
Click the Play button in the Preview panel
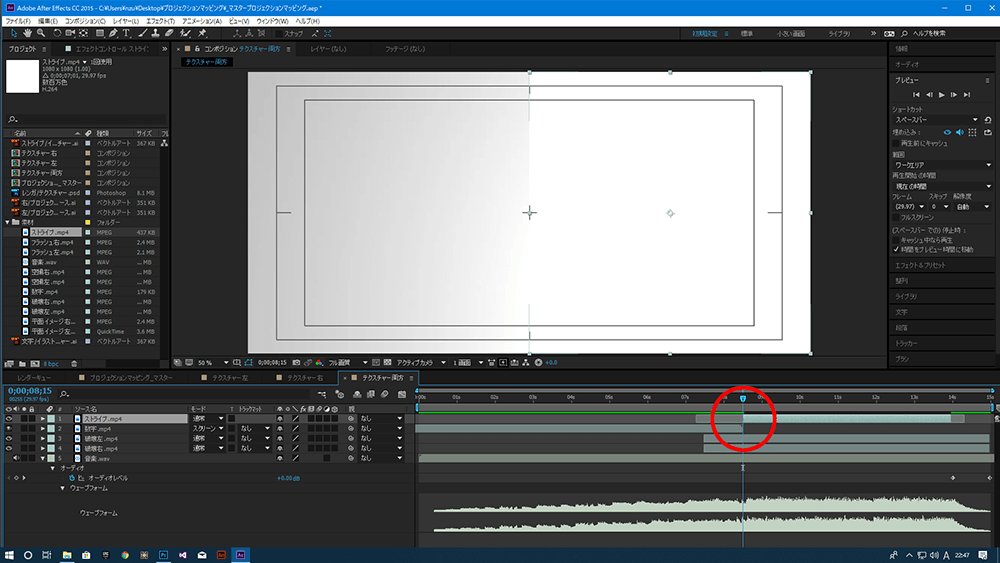[x=941, y=94]
